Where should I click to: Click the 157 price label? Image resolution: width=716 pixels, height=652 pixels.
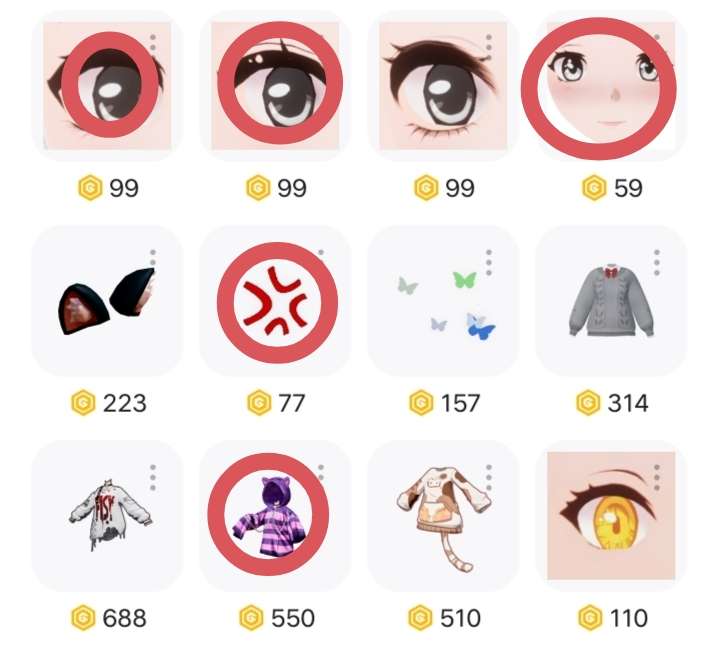(460, 403)
